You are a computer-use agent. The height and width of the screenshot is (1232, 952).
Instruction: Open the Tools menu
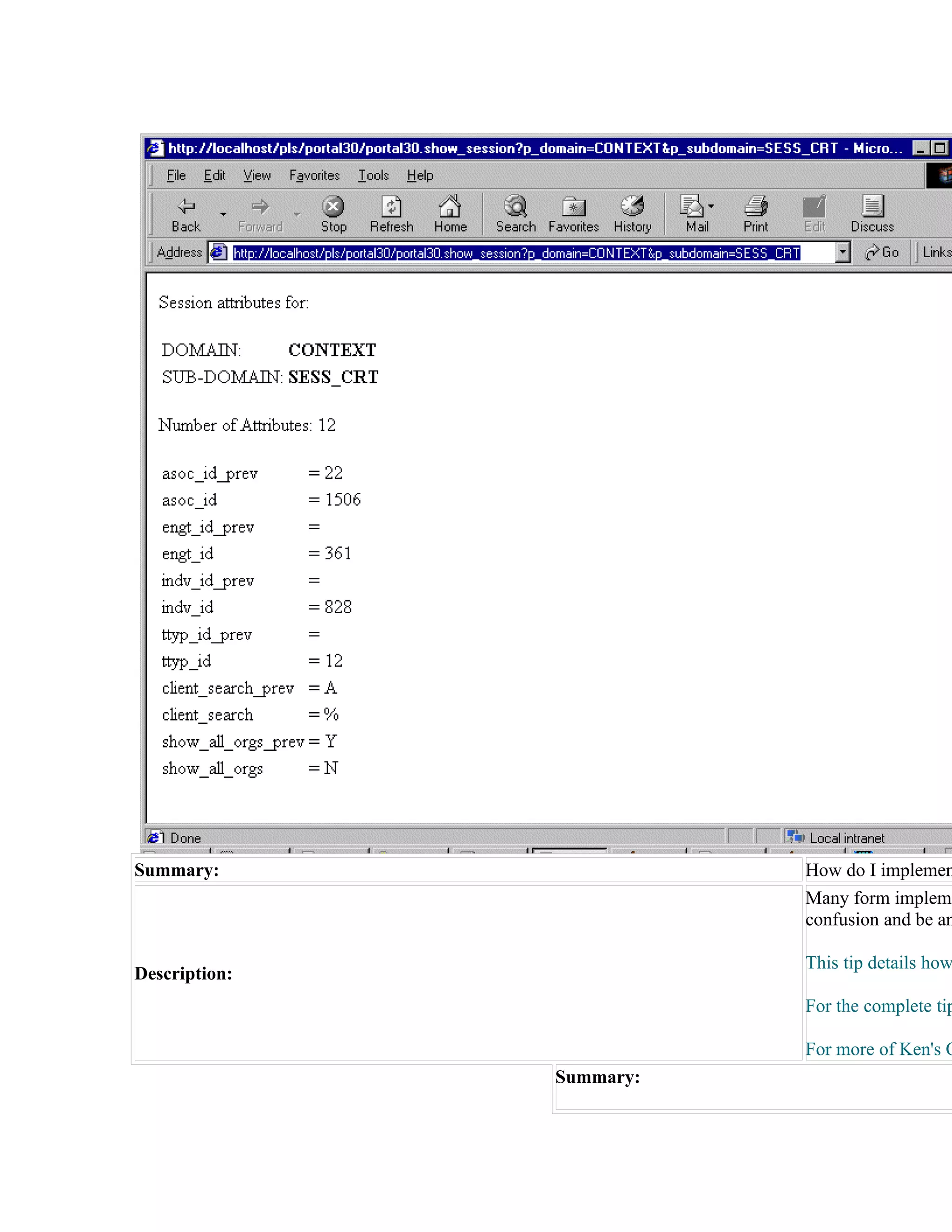pyautogui.click(x=373, y=175)
